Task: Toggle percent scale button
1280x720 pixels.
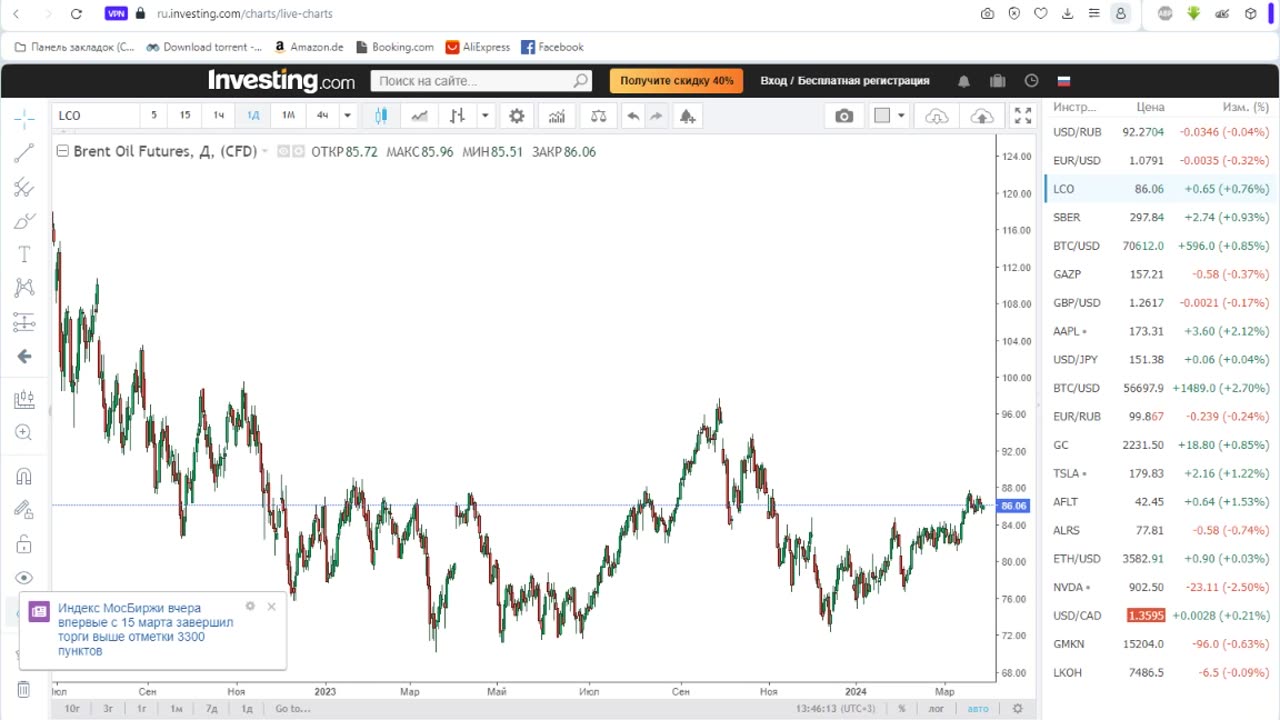Action: tap(901, 708)
